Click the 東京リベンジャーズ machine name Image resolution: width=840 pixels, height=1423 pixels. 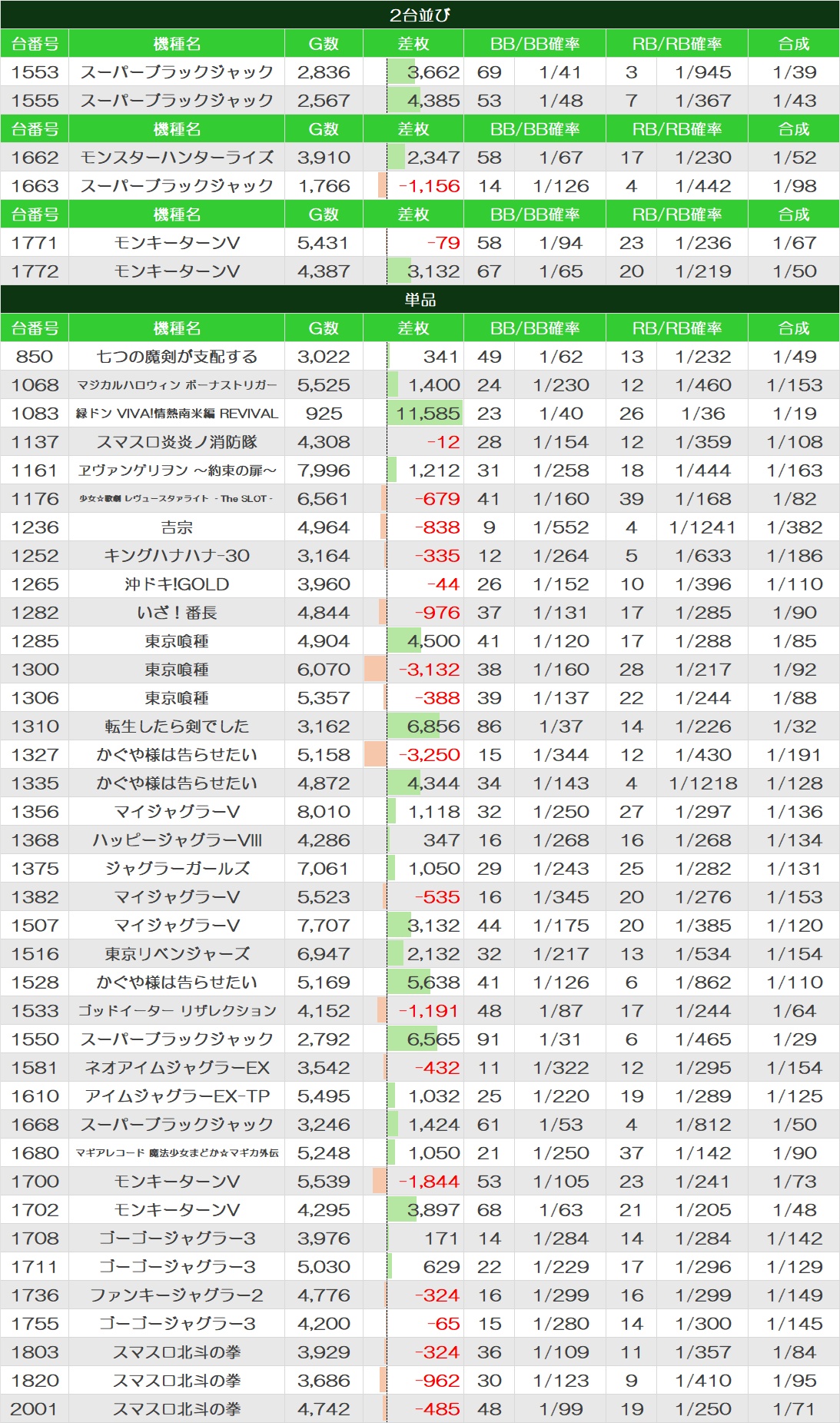177,954
